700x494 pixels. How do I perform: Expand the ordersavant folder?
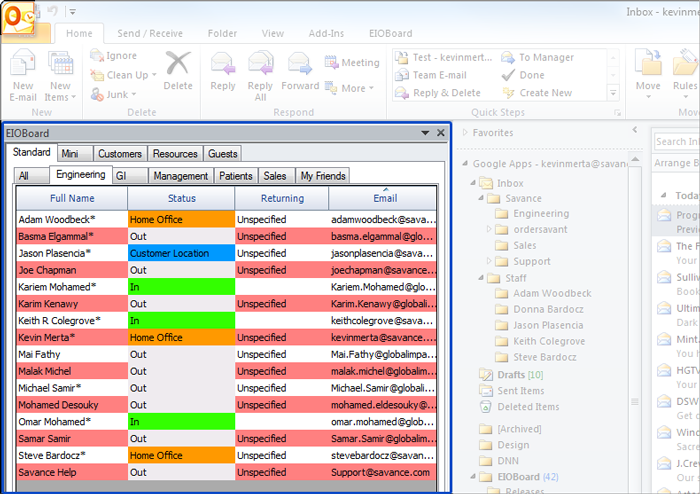489,229
